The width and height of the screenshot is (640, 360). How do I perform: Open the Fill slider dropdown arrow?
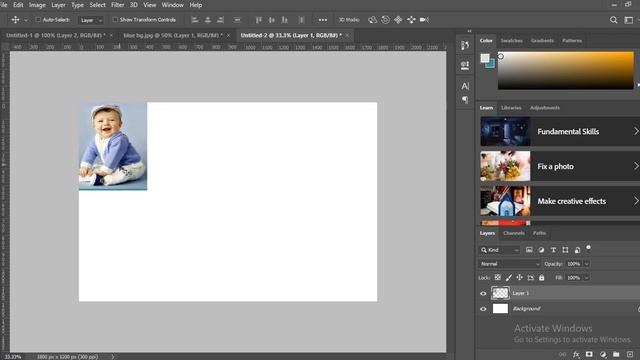click(x=587, y=278)
